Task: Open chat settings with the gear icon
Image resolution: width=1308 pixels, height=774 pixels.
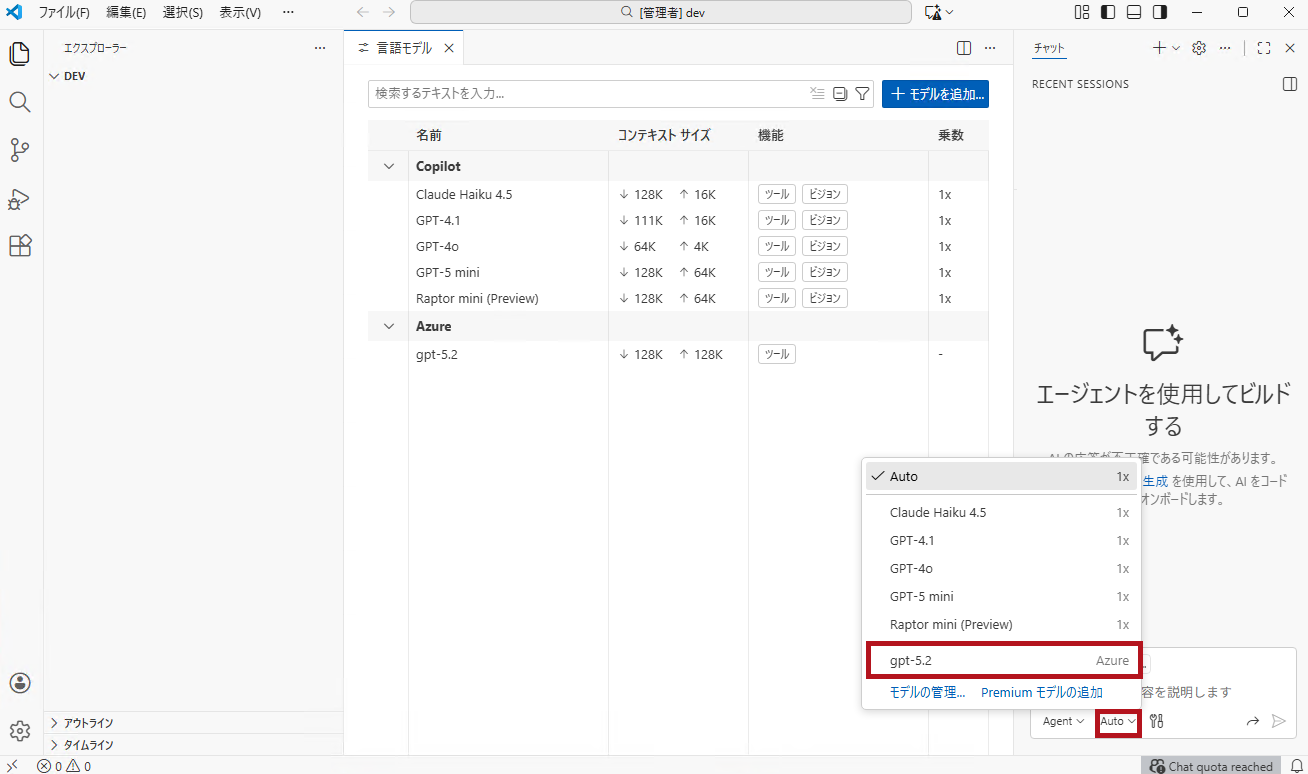Action: [x=1198, y=47]
